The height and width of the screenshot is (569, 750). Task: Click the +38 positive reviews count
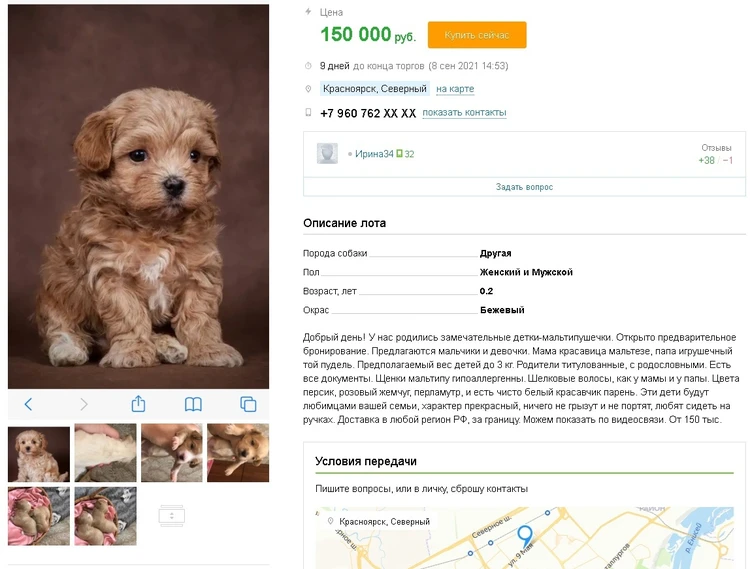(x=706, y=160)
